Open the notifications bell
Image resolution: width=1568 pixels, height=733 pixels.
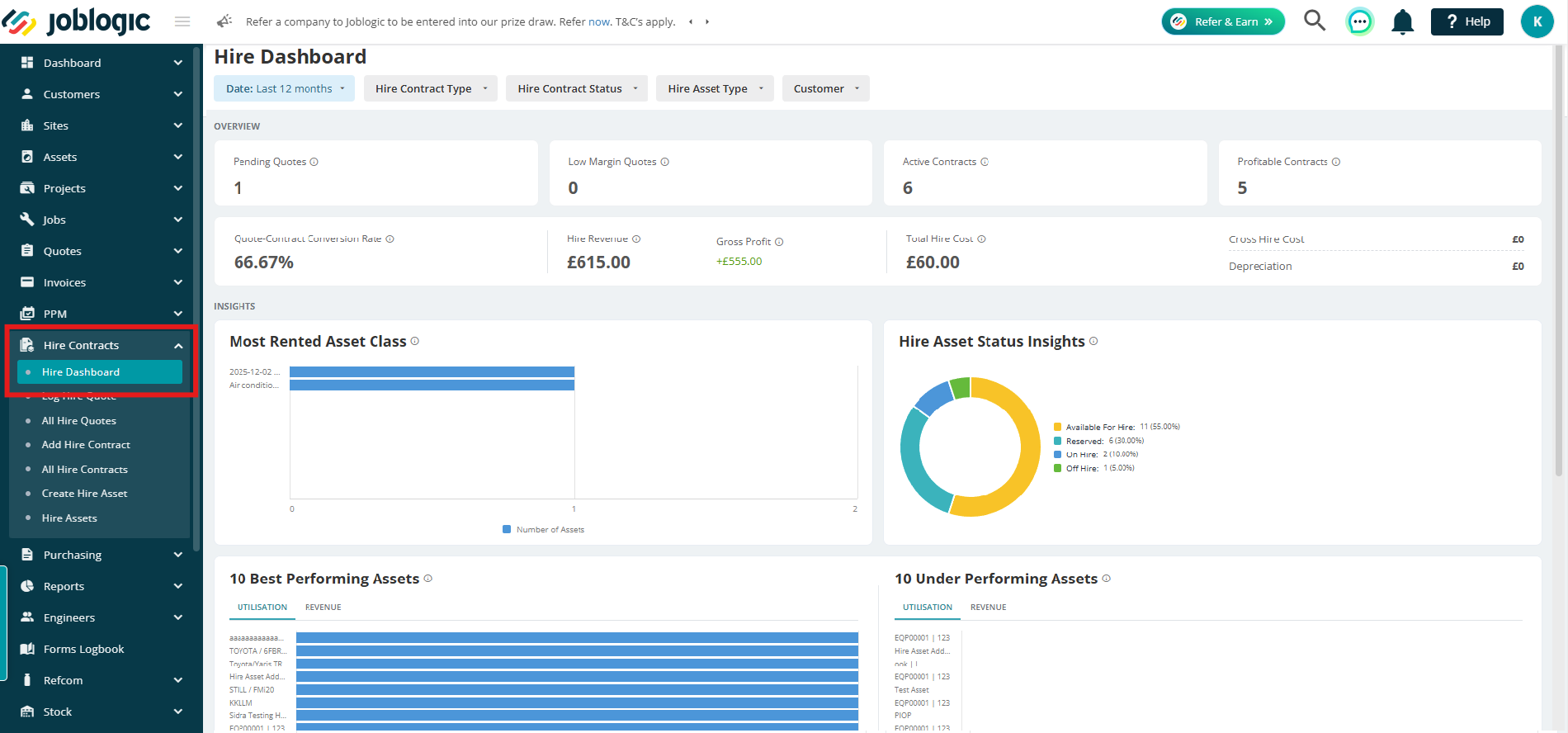coord(1403,21)
